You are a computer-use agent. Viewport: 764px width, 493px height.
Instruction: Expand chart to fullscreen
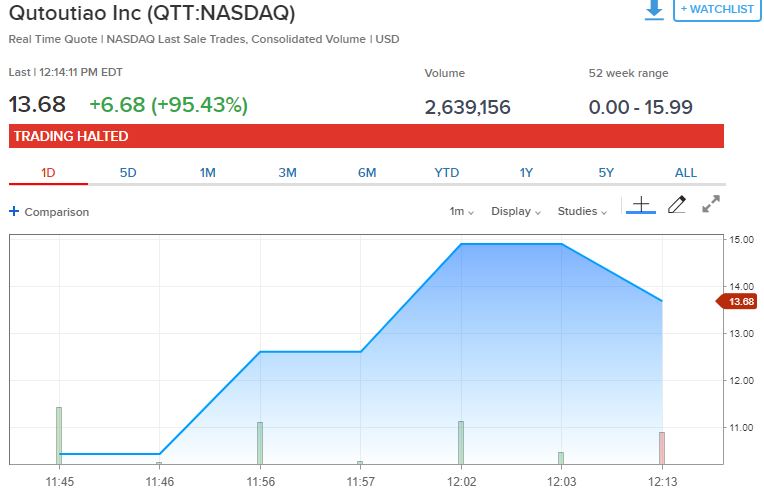(x=711, y=205)
